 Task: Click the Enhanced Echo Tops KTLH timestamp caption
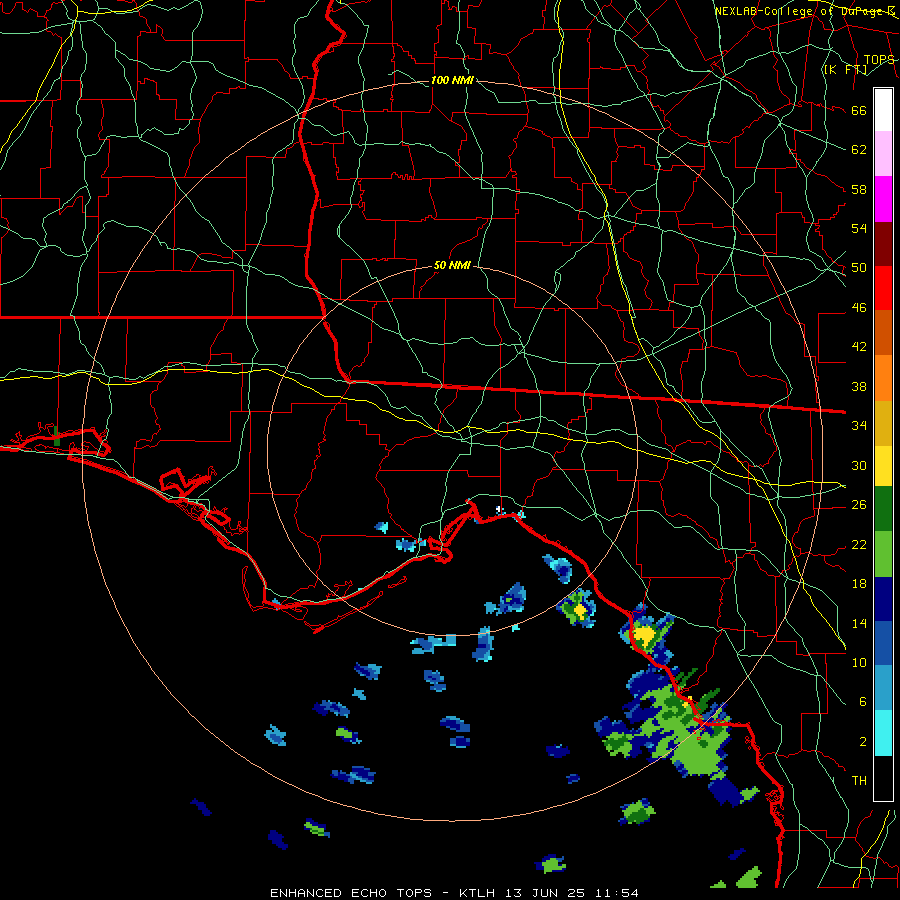[454, 893]
